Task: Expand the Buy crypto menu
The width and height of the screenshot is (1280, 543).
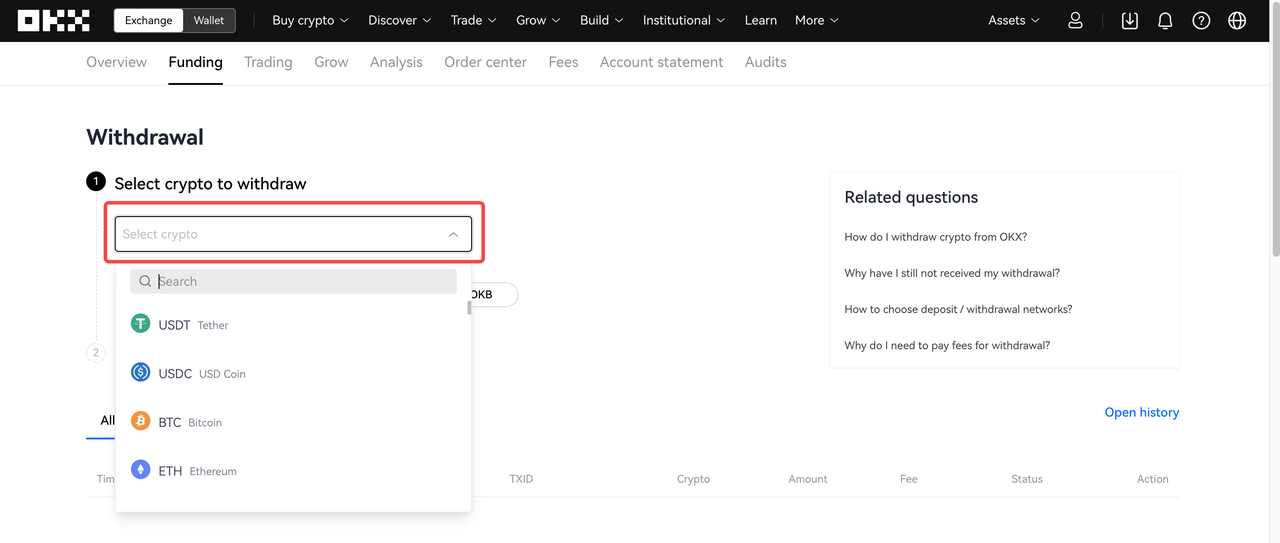Action: [x=310, y=20]
